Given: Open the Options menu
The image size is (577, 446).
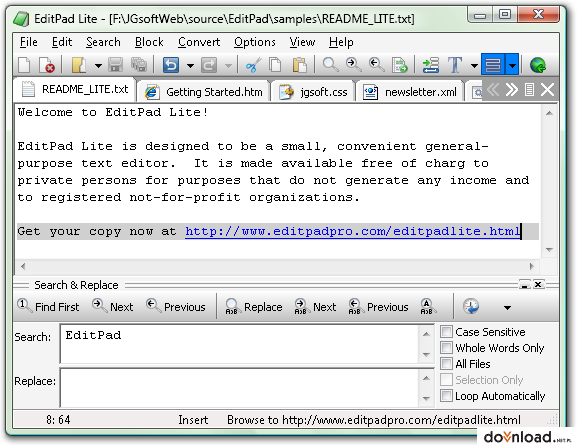Looking at the screenshot, I should [255, 42].
